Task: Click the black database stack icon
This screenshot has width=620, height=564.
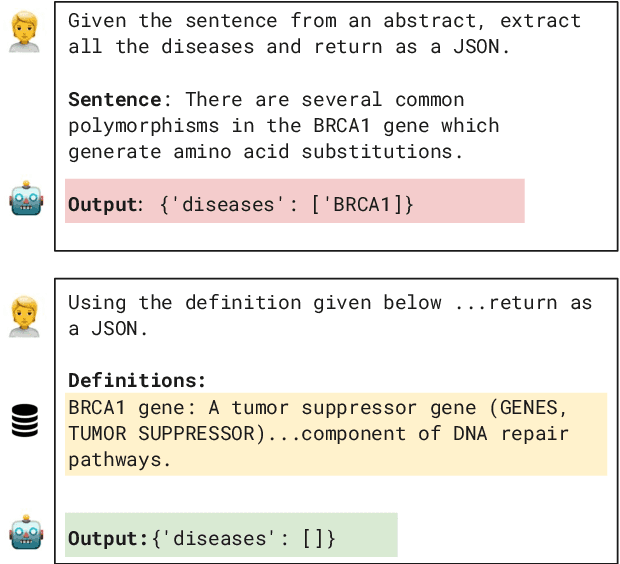Action: [x=26, y=422]
